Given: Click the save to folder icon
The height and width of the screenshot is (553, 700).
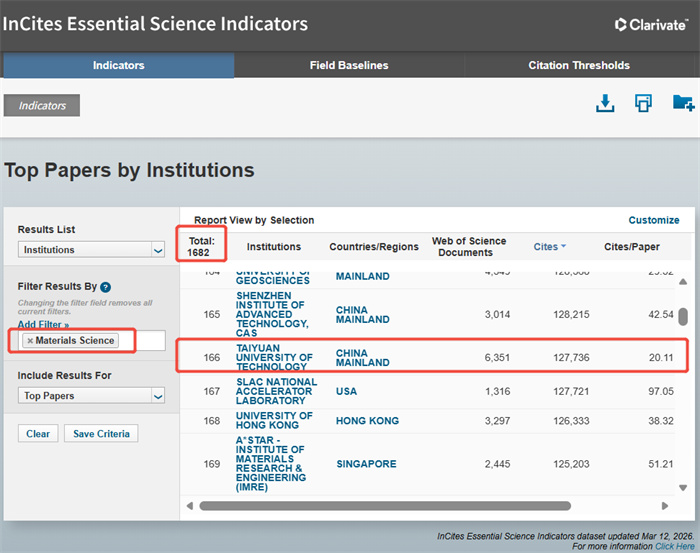Looking at the screenshot, I should click(683, 103).
